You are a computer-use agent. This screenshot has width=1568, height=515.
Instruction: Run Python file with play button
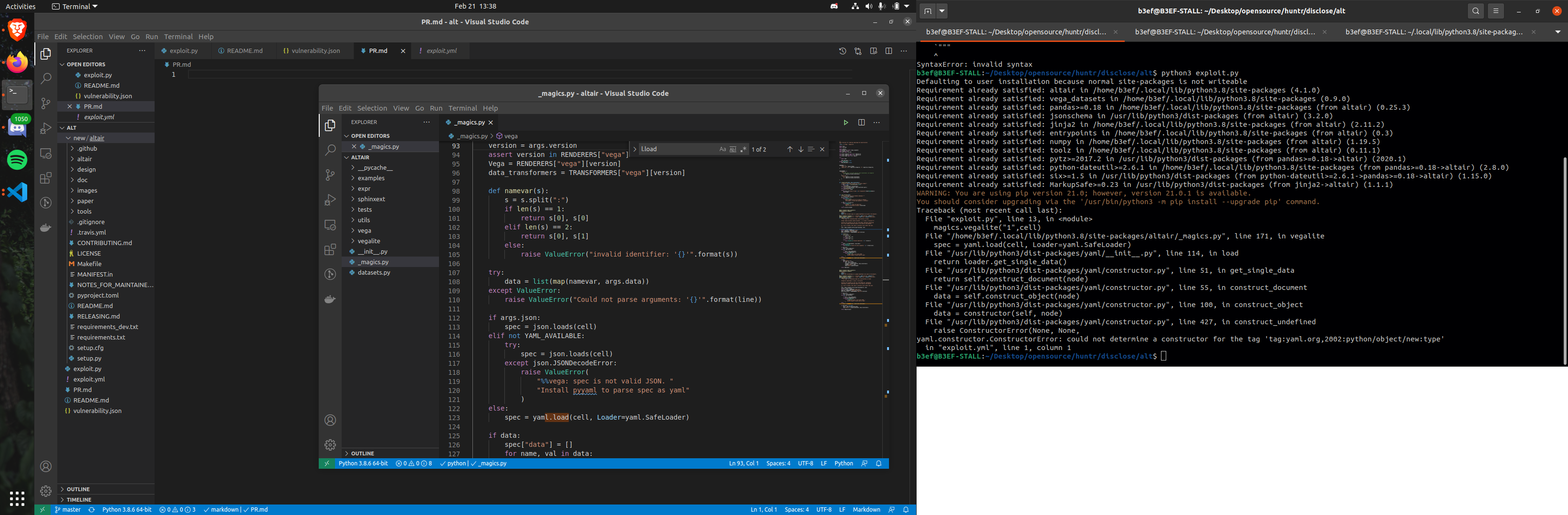(x=846, y=122)
